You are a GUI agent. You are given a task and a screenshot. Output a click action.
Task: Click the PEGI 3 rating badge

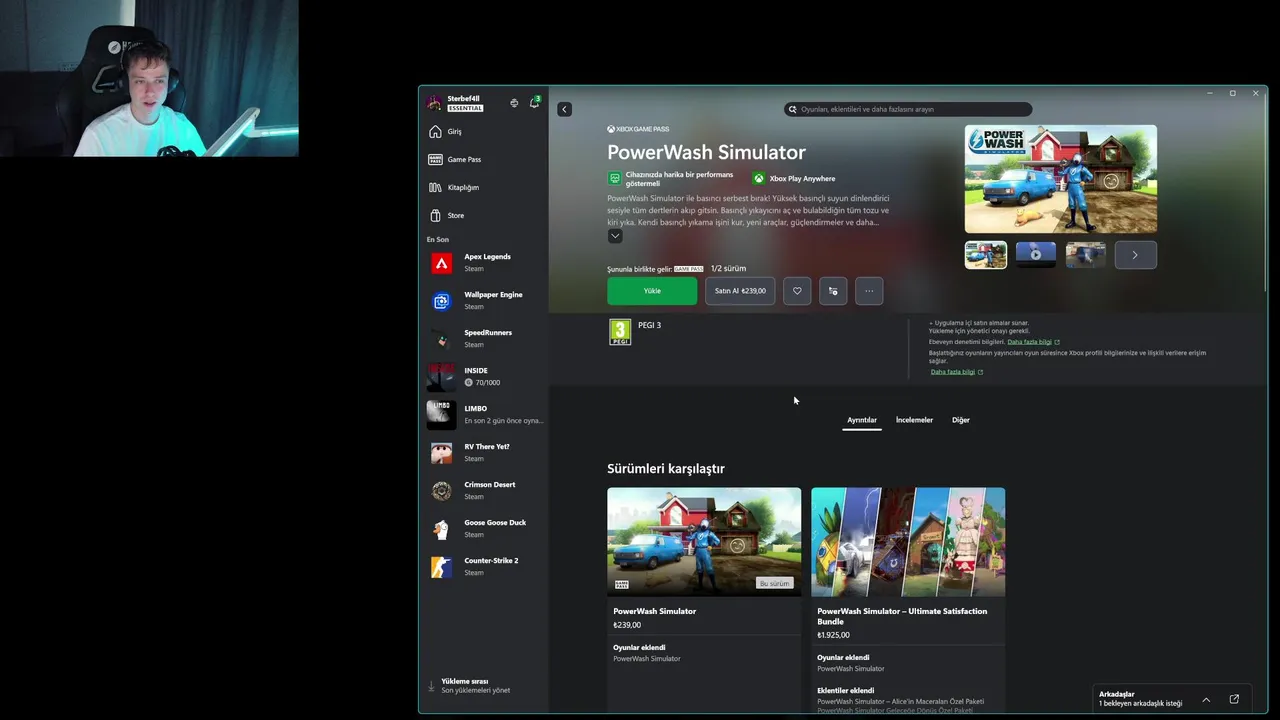(x=620, y=332)
